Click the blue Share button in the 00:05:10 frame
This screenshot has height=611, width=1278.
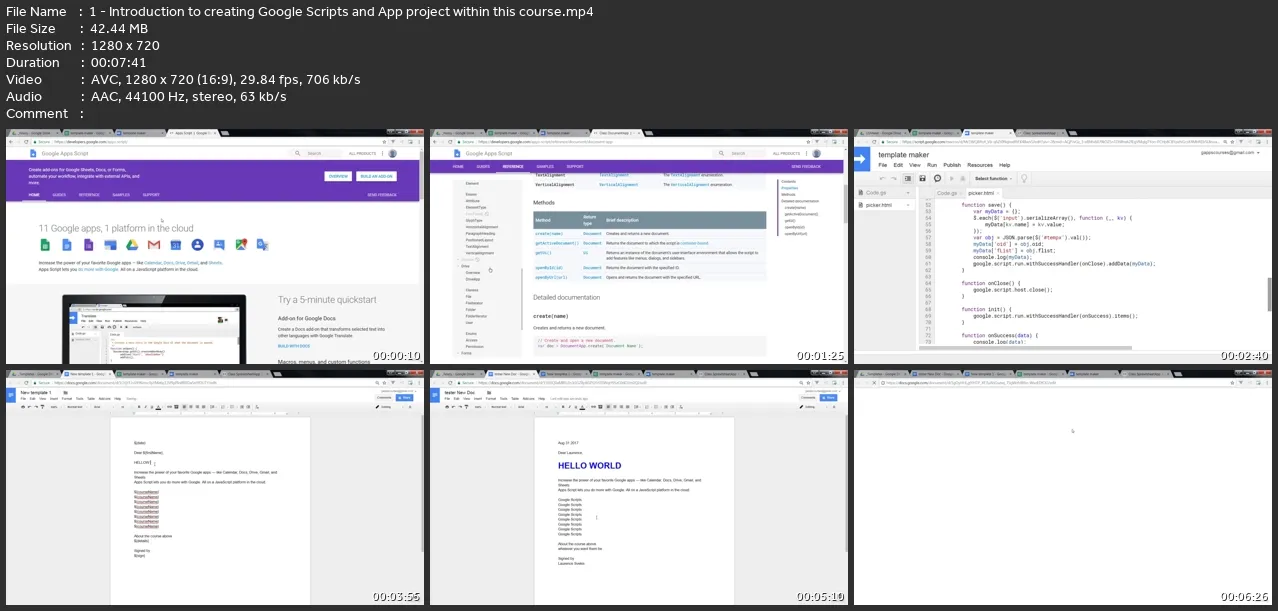pyautogui.click(x=827, y=397)
